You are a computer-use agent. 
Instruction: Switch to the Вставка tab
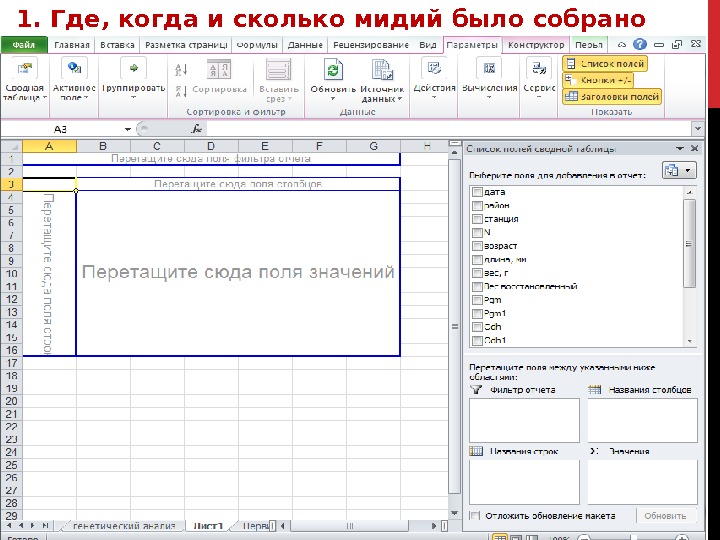117,45
